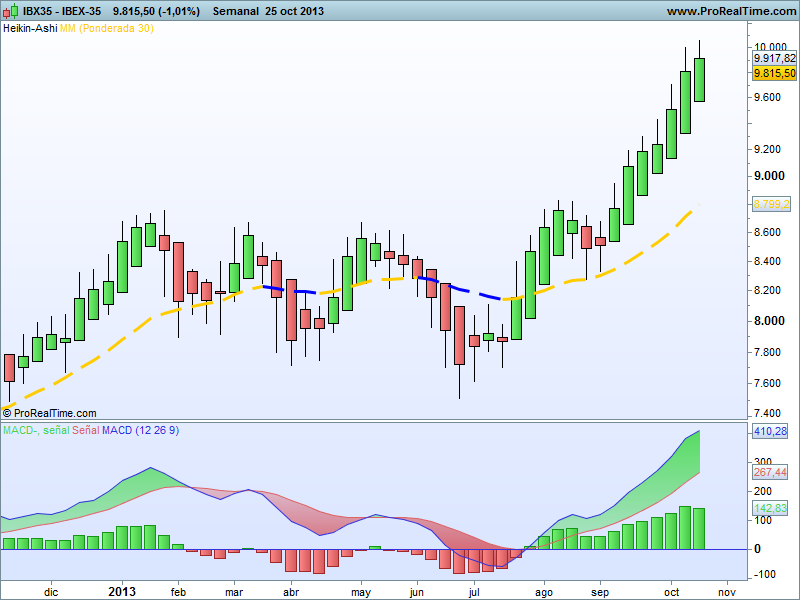Click the green MACD-, señal histogram label
The width and height of the screenshot is (800, 600).
(x=36, y=429)
